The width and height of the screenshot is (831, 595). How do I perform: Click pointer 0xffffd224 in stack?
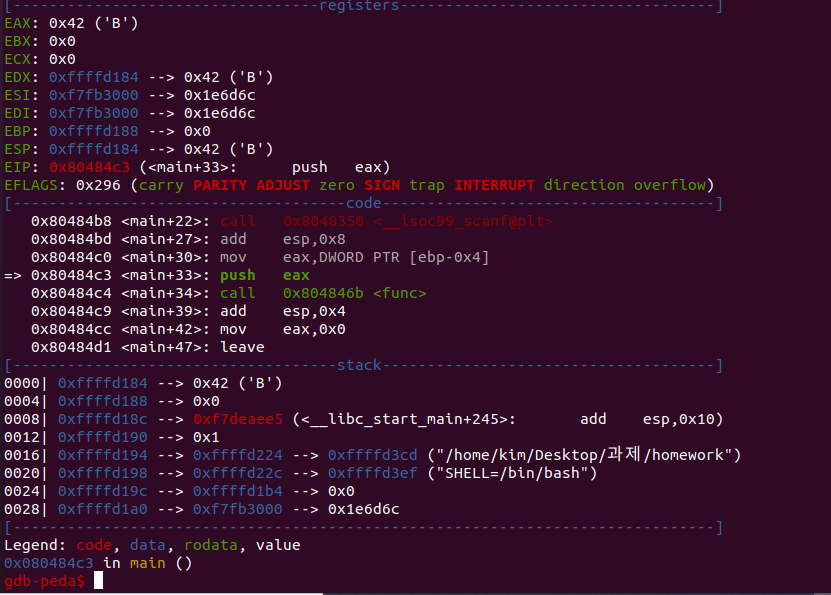238,456
